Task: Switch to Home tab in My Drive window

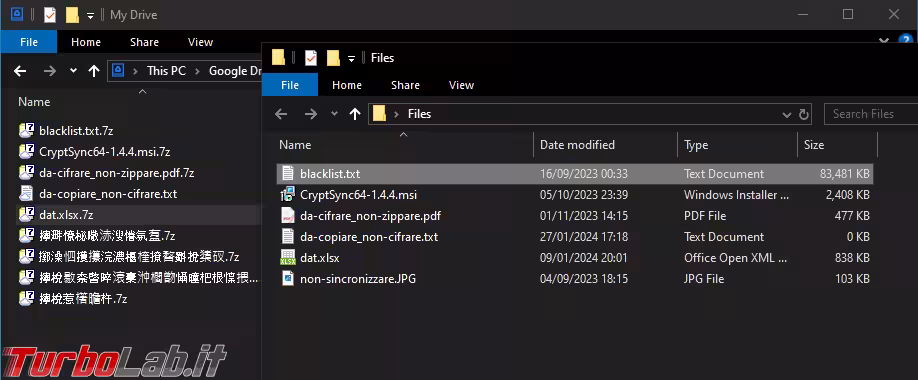Action: 85,42
